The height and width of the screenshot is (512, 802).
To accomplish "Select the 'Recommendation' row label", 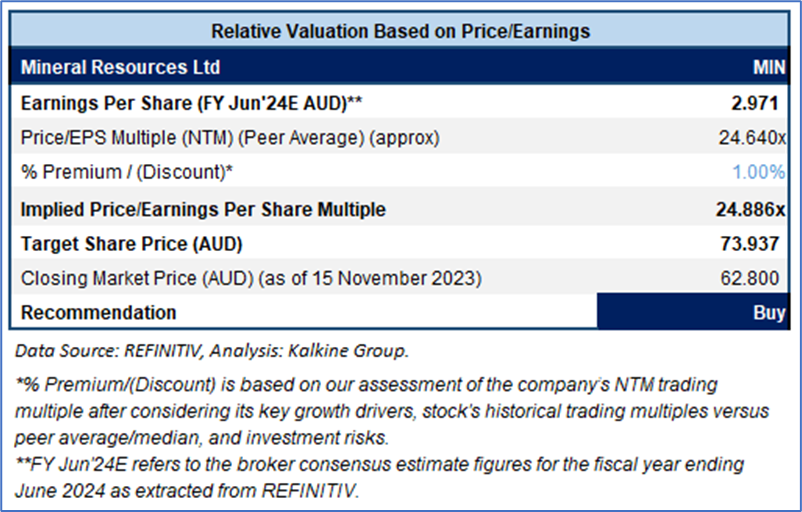I will [x=99, y=313].
